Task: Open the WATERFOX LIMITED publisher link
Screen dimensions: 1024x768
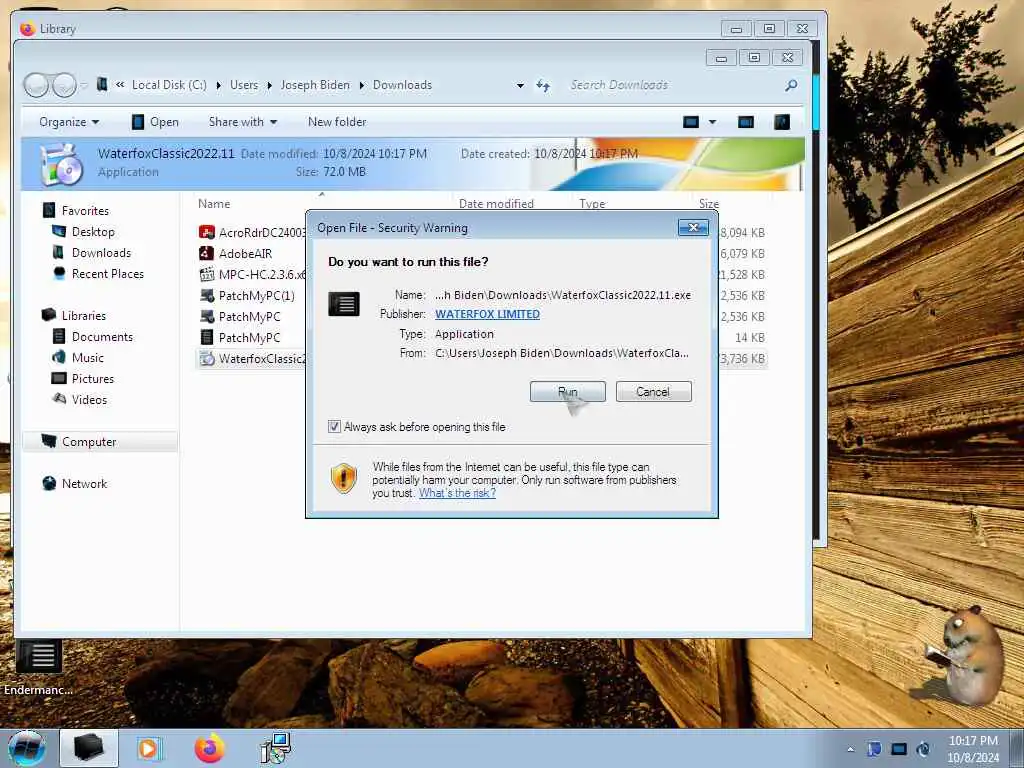Action: pyautogui.click(x=487, y=314)
